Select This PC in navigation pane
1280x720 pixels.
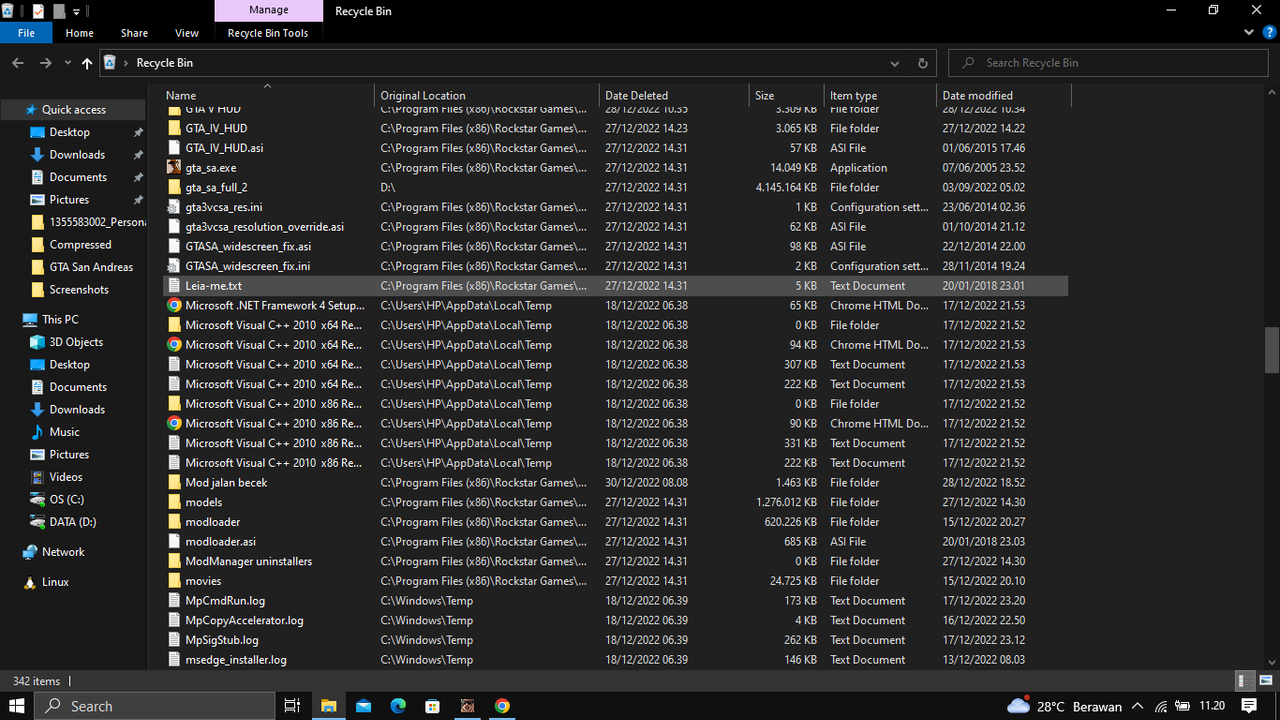point(60,320)
